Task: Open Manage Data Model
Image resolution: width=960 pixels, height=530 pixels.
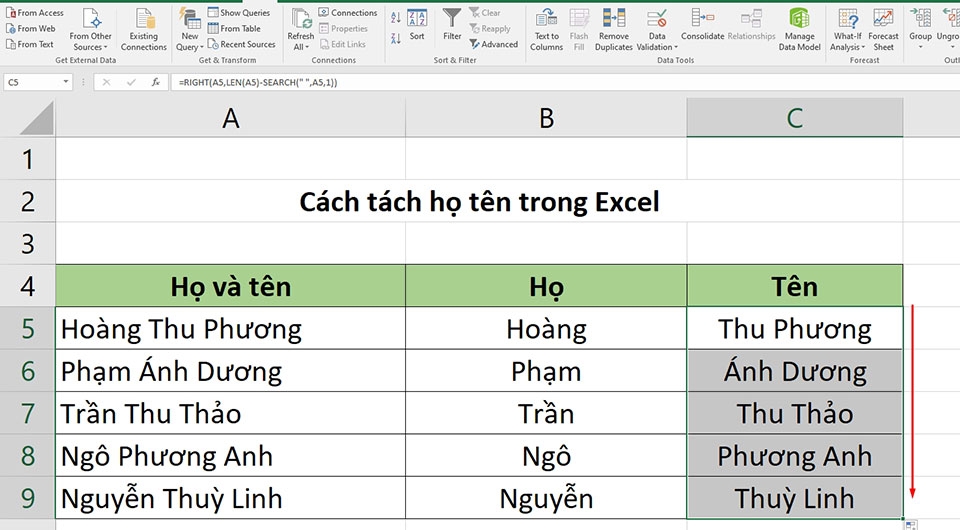Action: click(x=799, y=29)
